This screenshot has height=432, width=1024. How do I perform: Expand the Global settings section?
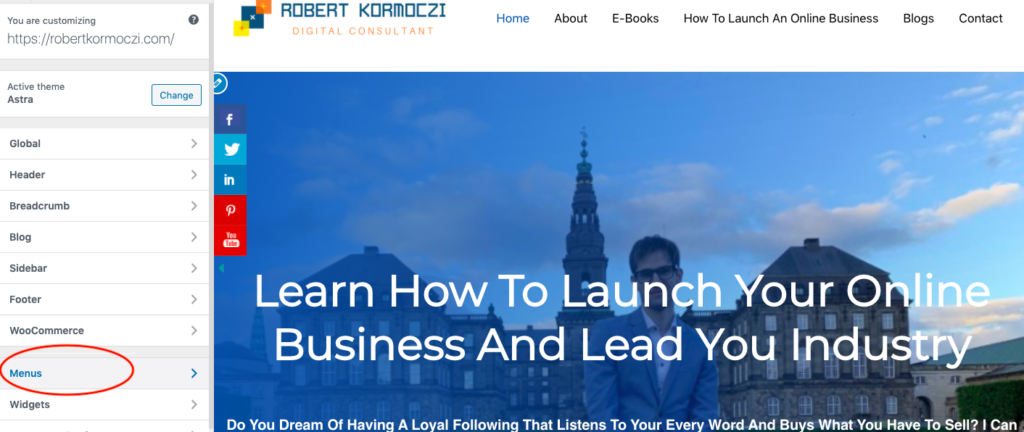click(104, 144)
